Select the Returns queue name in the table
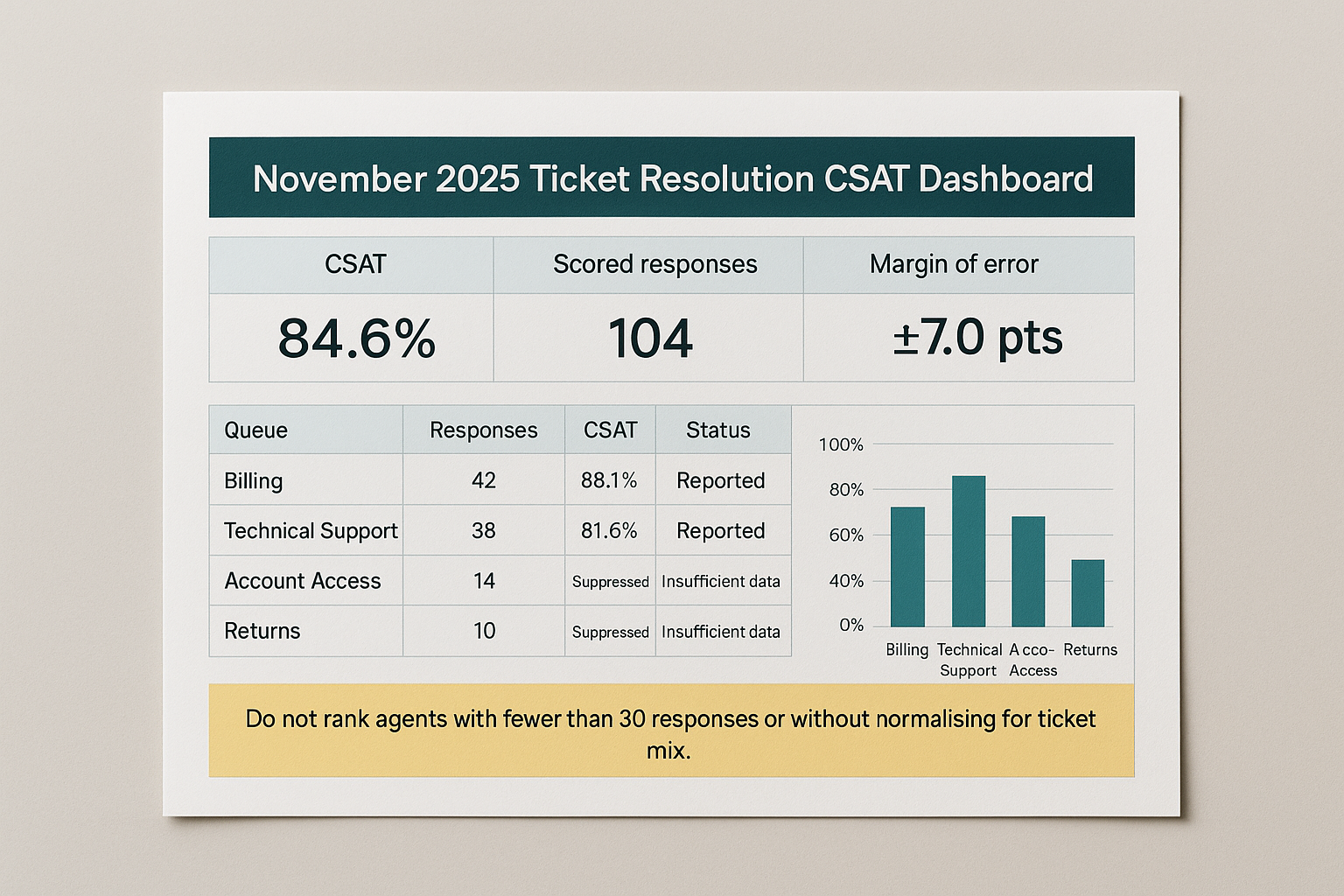The height and width of the screenshot is (896, 1344). coord(262,631)
